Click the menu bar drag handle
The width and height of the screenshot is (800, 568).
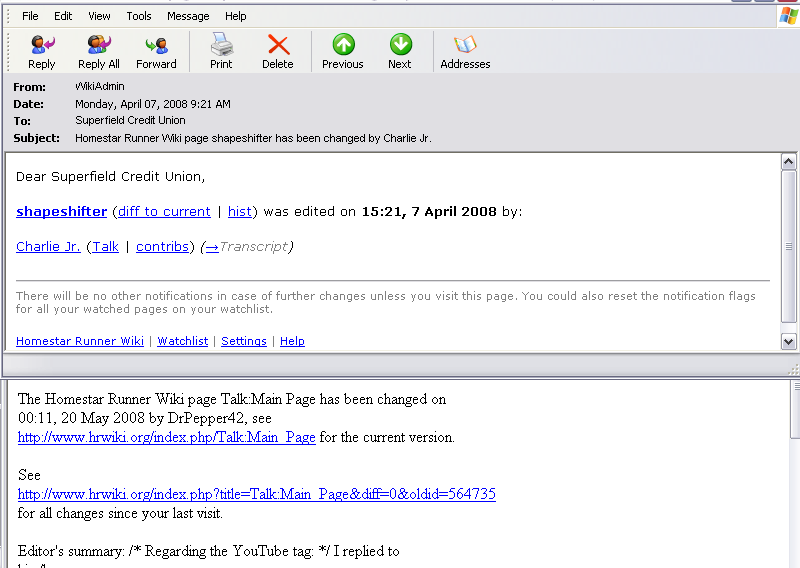coord(8,16)
